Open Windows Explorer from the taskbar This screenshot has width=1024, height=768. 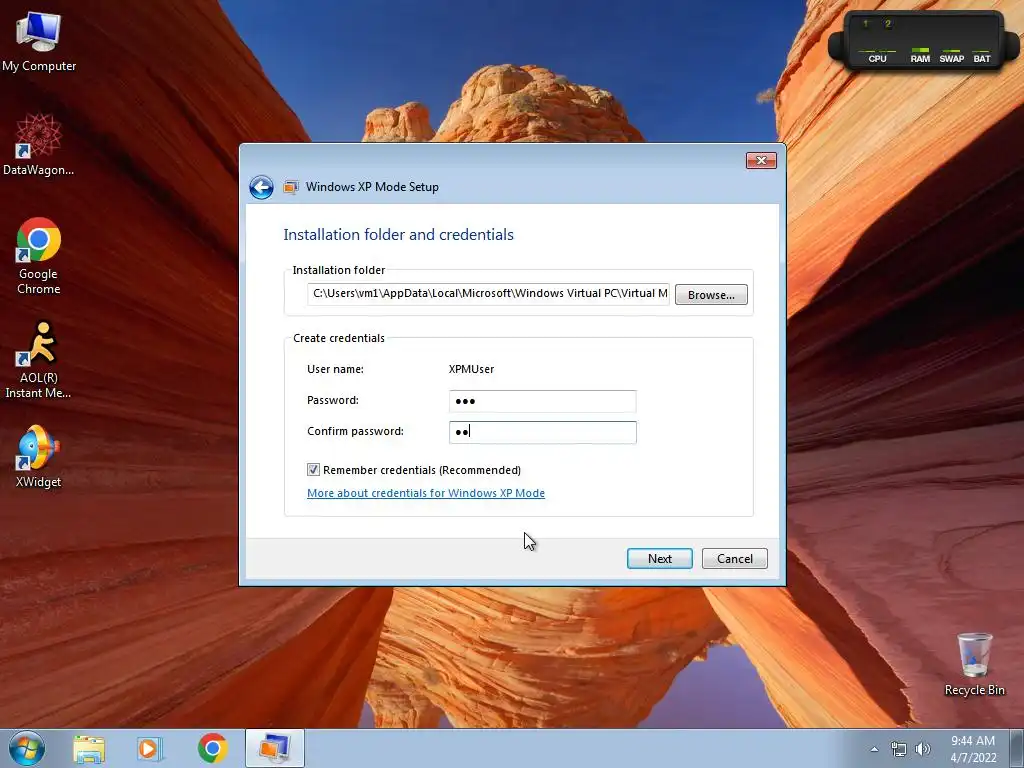[89, 748]
